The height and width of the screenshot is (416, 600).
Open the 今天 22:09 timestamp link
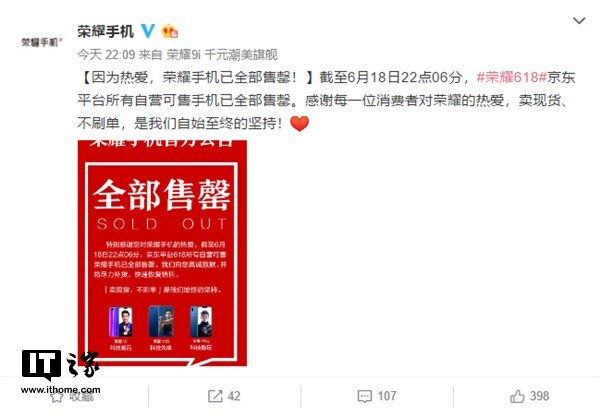coord(106,55)
